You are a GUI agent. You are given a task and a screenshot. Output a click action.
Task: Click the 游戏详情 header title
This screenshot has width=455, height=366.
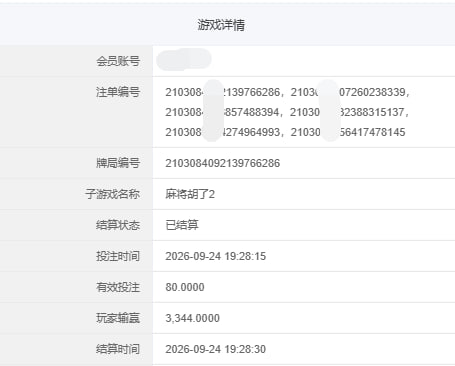(x=221, y=25)
